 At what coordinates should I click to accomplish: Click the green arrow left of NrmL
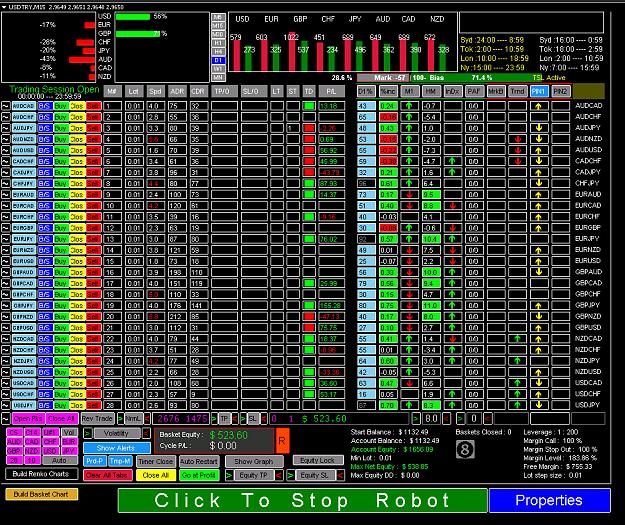tap(120, 419)
